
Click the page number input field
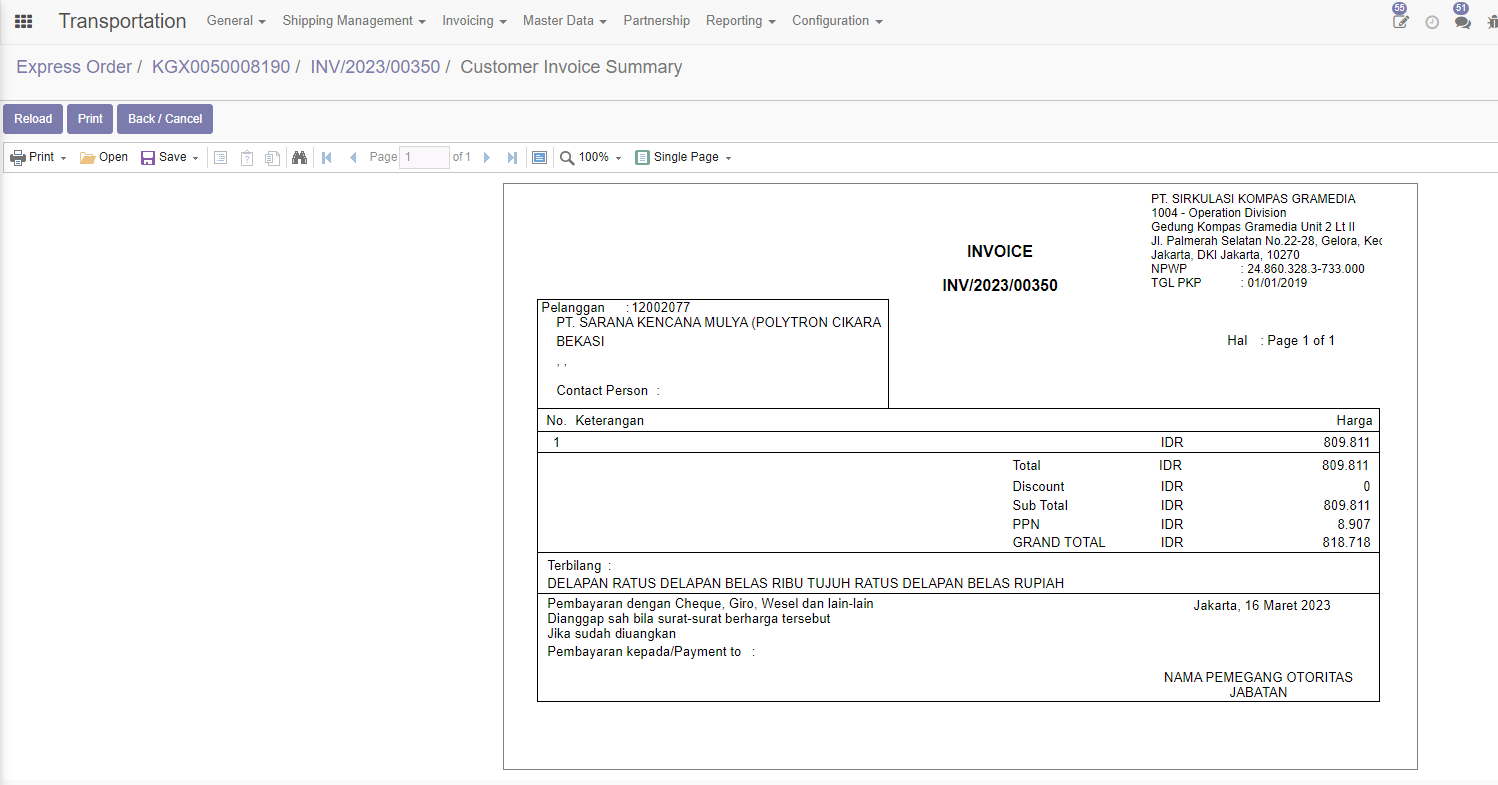[x=424, y=157]
